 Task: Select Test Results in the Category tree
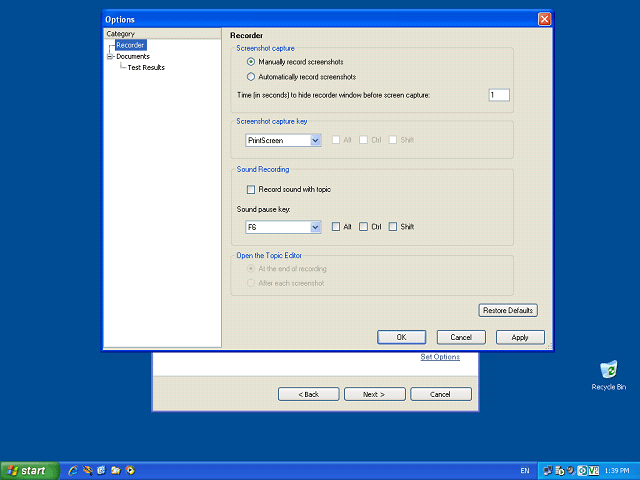click(146, 67)
